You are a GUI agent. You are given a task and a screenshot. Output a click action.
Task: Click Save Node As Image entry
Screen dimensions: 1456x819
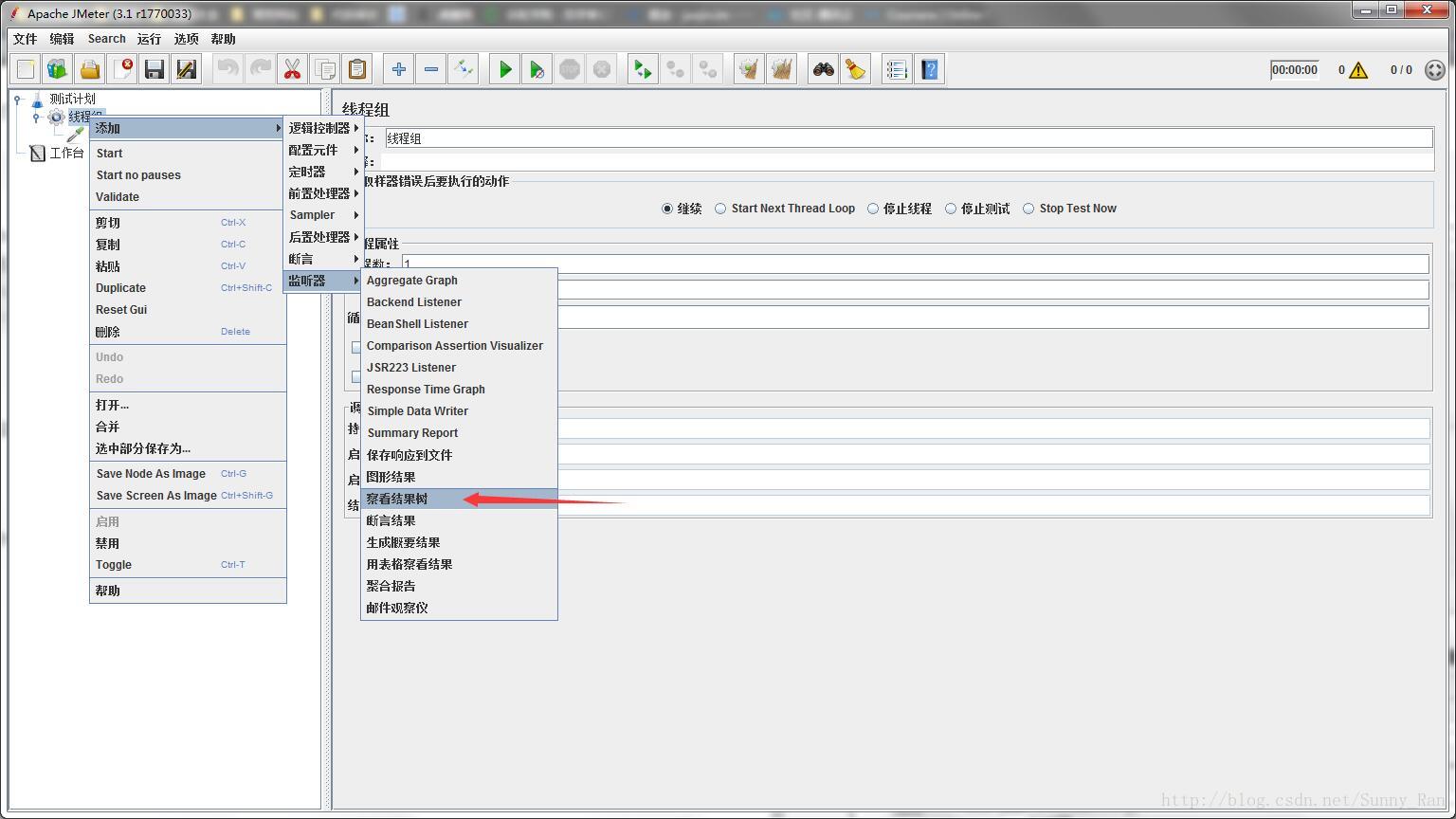pos(188,474)
